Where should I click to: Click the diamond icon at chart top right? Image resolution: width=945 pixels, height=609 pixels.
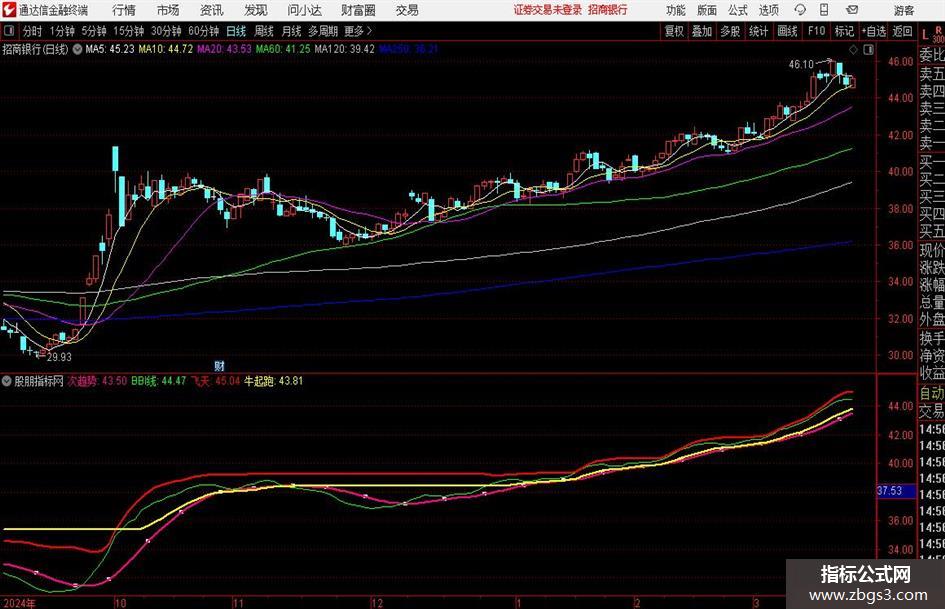[853, 50]
